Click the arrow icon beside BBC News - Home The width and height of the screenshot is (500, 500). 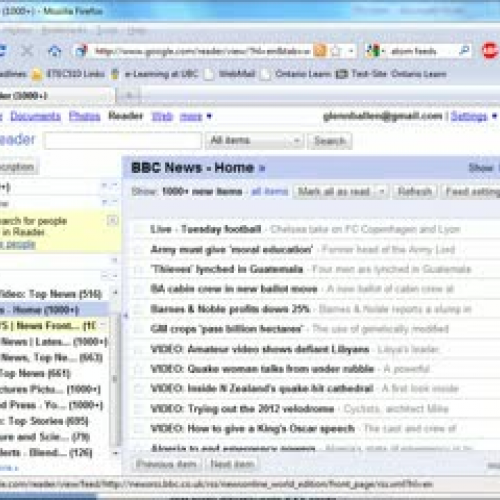262,168
